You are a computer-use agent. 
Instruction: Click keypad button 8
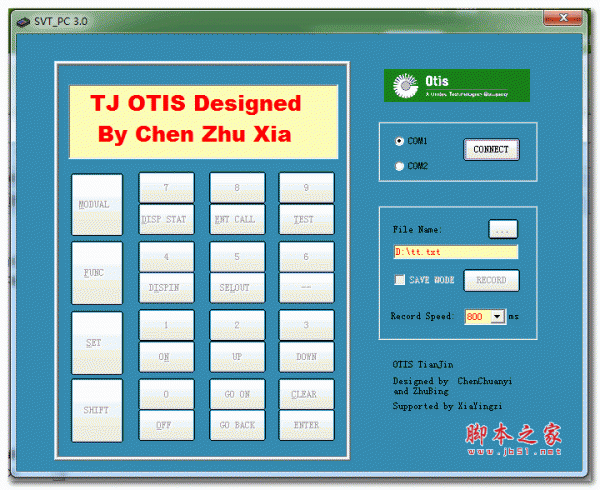point(237,187)
